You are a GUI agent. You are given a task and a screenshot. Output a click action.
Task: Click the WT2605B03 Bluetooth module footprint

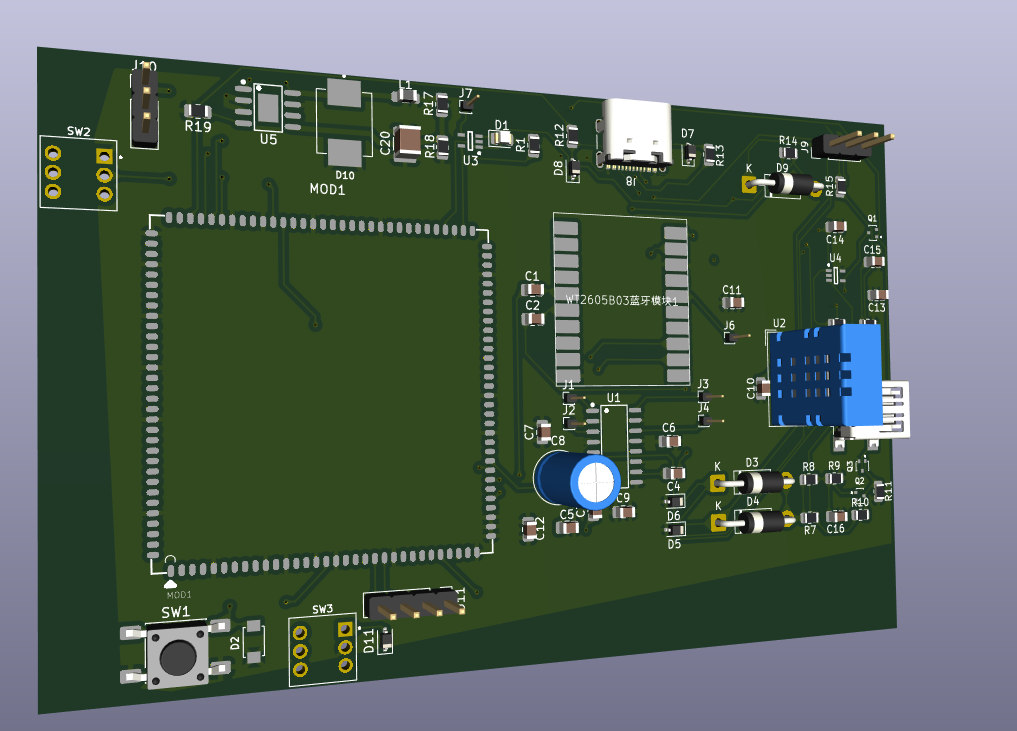[x=622, y=300]
